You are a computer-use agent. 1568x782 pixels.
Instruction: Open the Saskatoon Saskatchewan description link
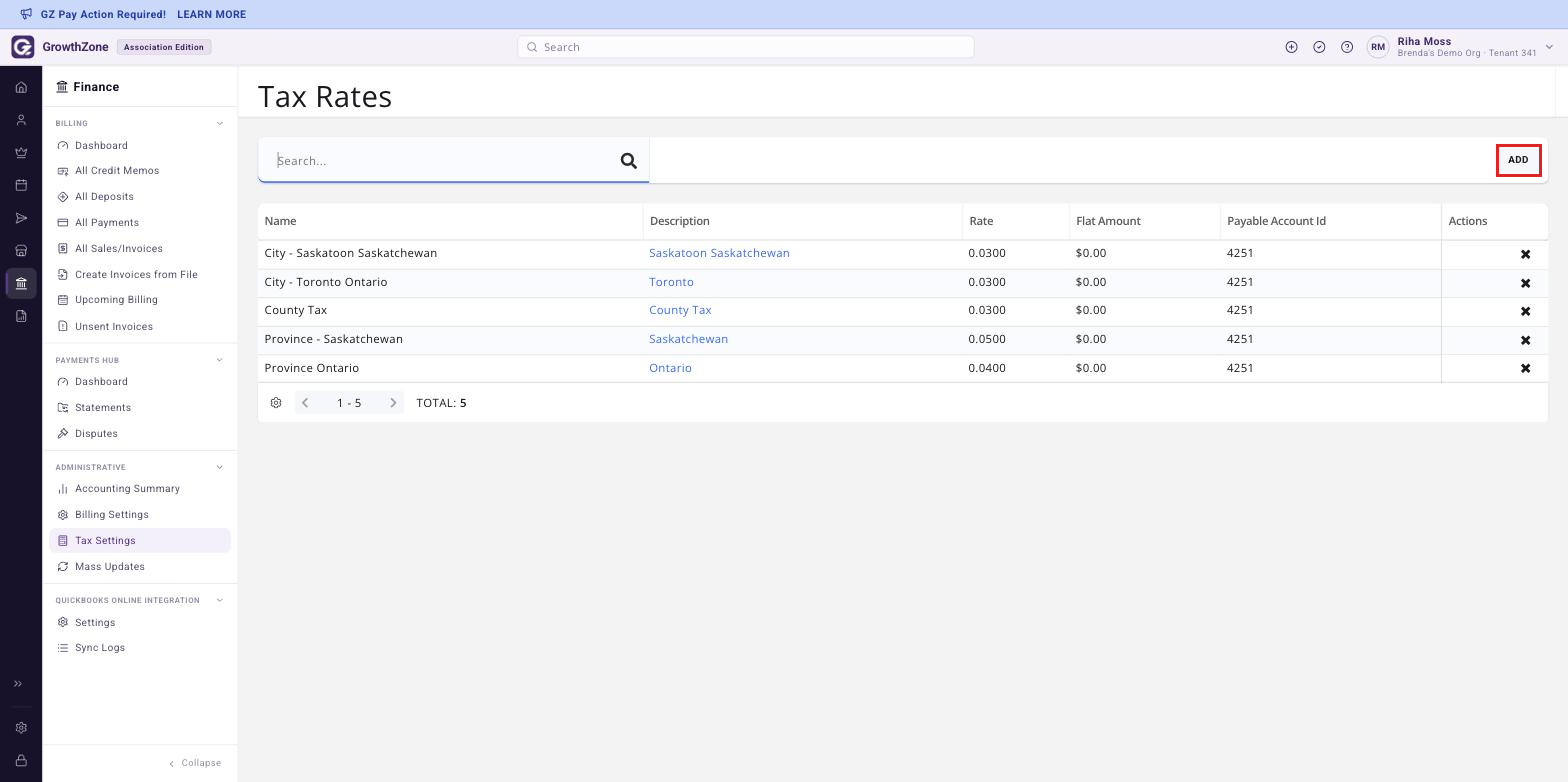(719, 253)
